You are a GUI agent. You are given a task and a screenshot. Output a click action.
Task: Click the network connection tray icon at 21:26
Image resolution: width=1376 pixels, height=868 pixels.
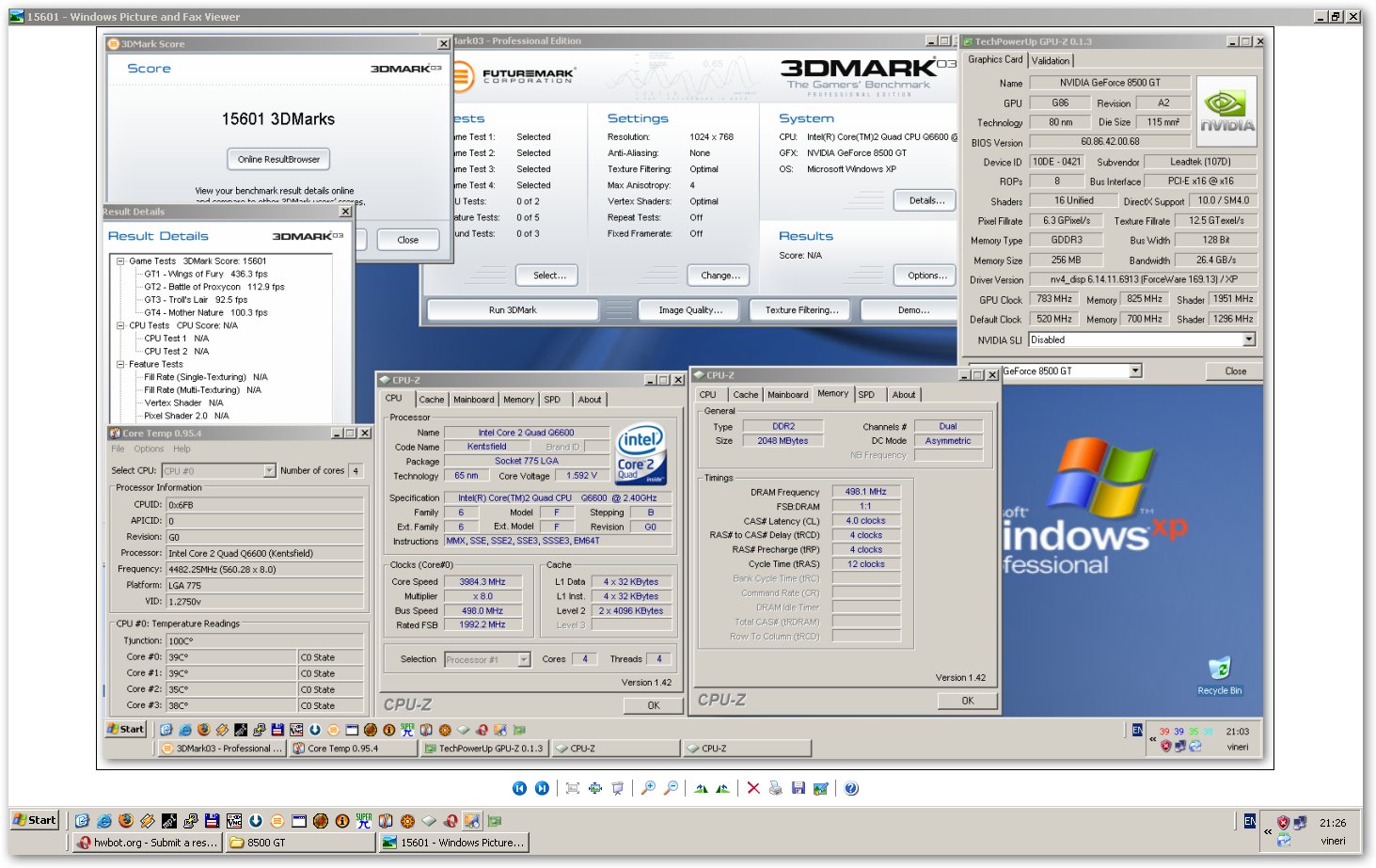[x=1300, y=823]
